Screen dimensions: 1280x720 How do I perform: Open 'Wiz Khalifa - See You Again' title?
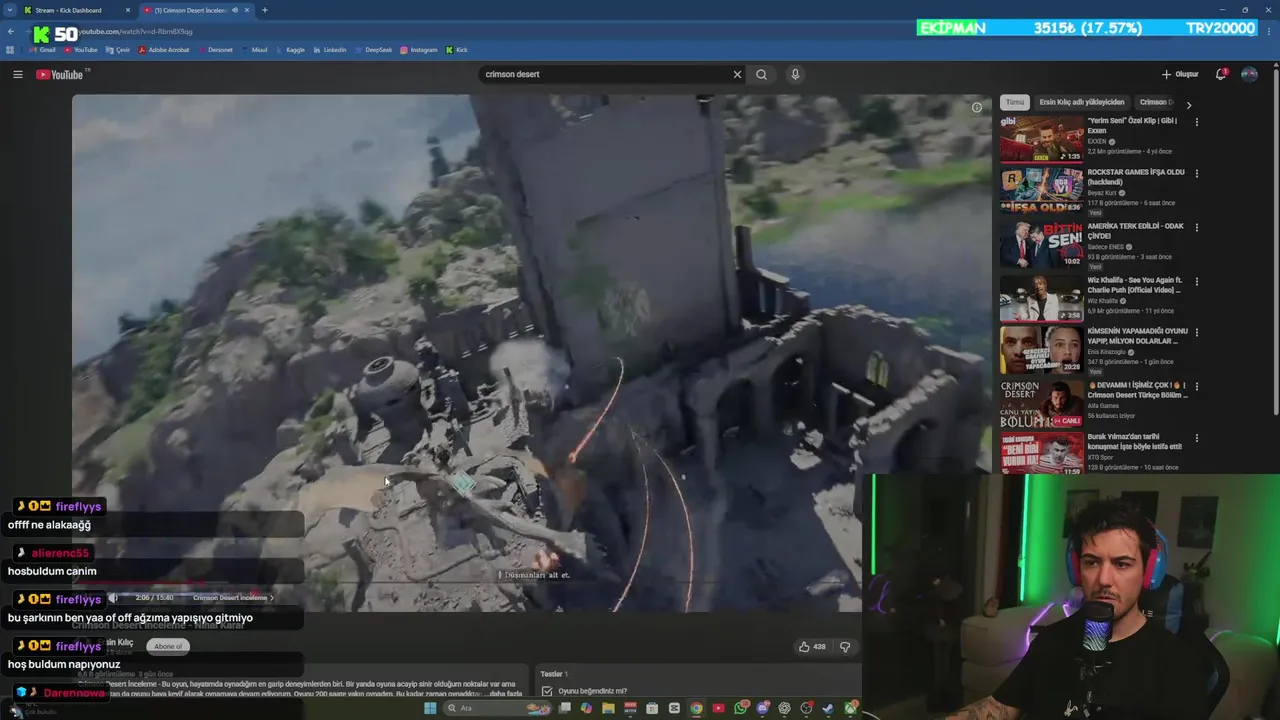click(x=1134, y=286)
